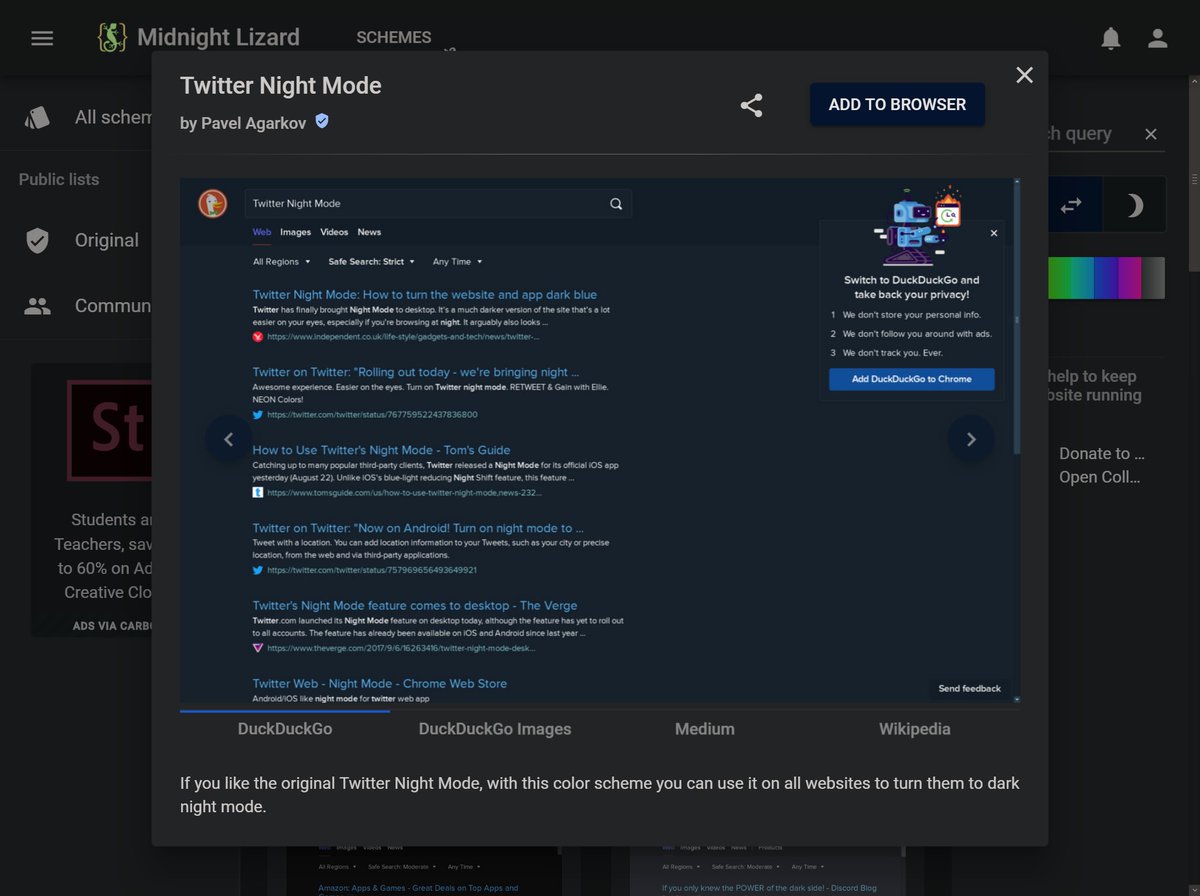Viewport: 1200px width, 896px height.
Task: Open the notifications bell
Action: pyautogui.click(x=1110, y=38)
